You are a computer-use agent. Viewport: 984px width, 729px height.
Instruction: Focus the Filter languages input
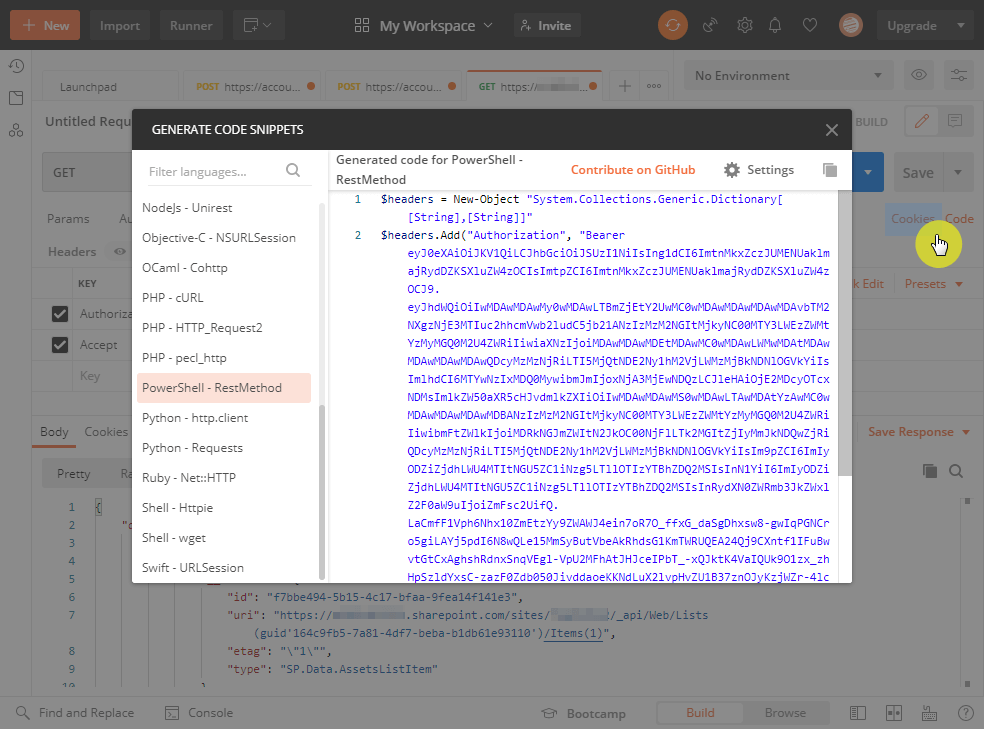click(213, 171)
